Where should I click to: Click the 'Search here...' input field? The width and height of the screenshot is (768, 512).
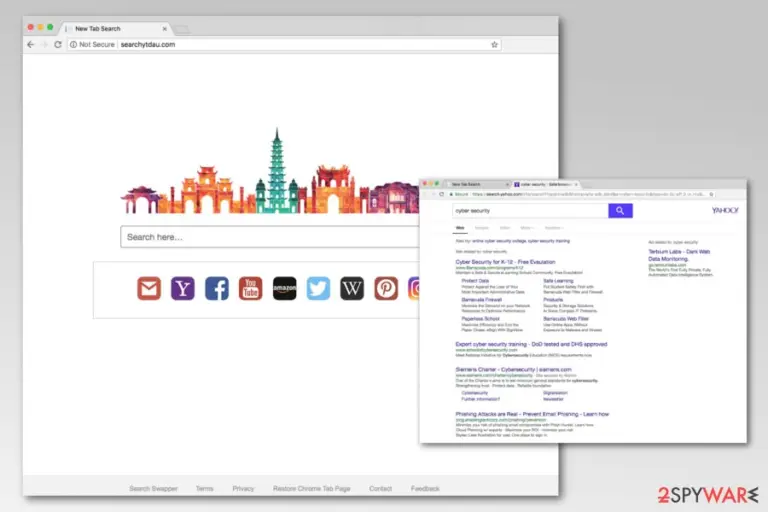point(270,237)
